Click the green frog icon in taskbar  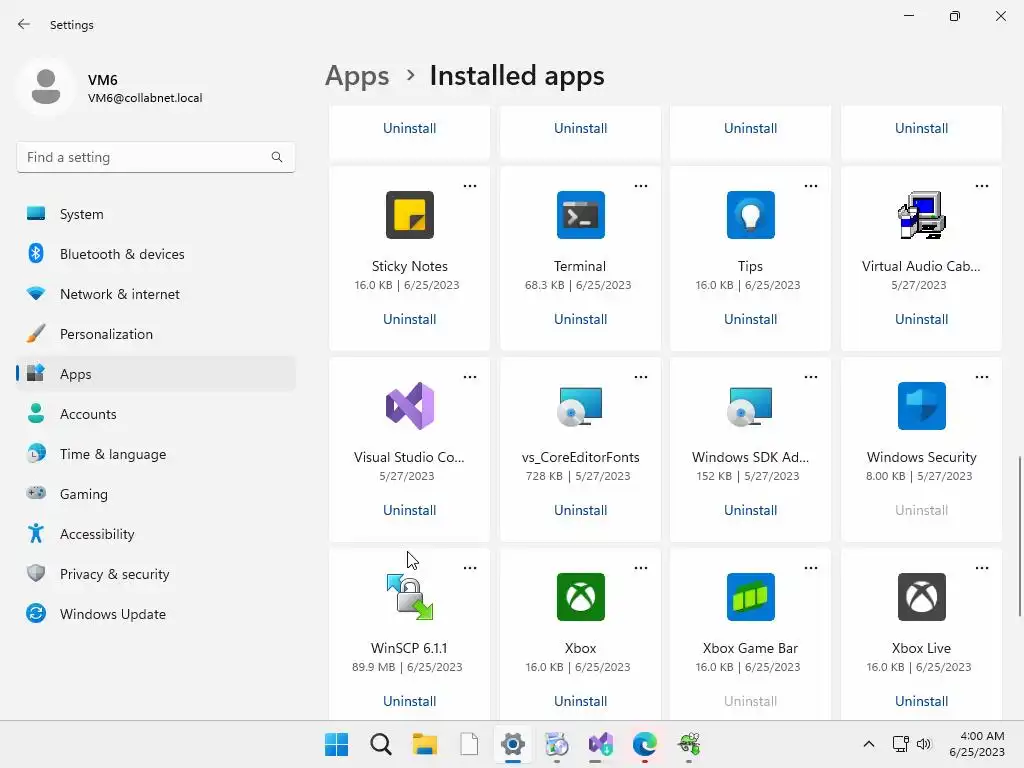(689, 744)
